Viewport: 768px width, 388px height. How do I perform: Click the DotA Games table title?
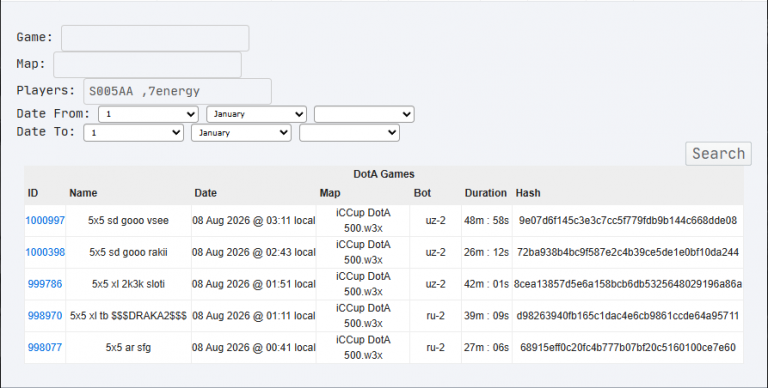[x=384, y=174]
